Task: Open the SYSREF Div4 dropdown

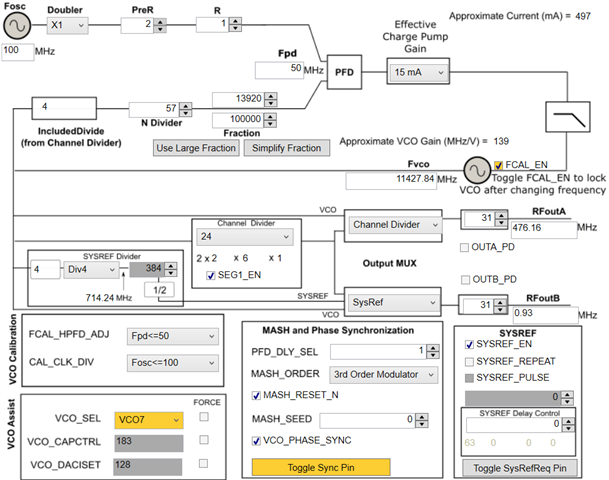Action: 91,270
